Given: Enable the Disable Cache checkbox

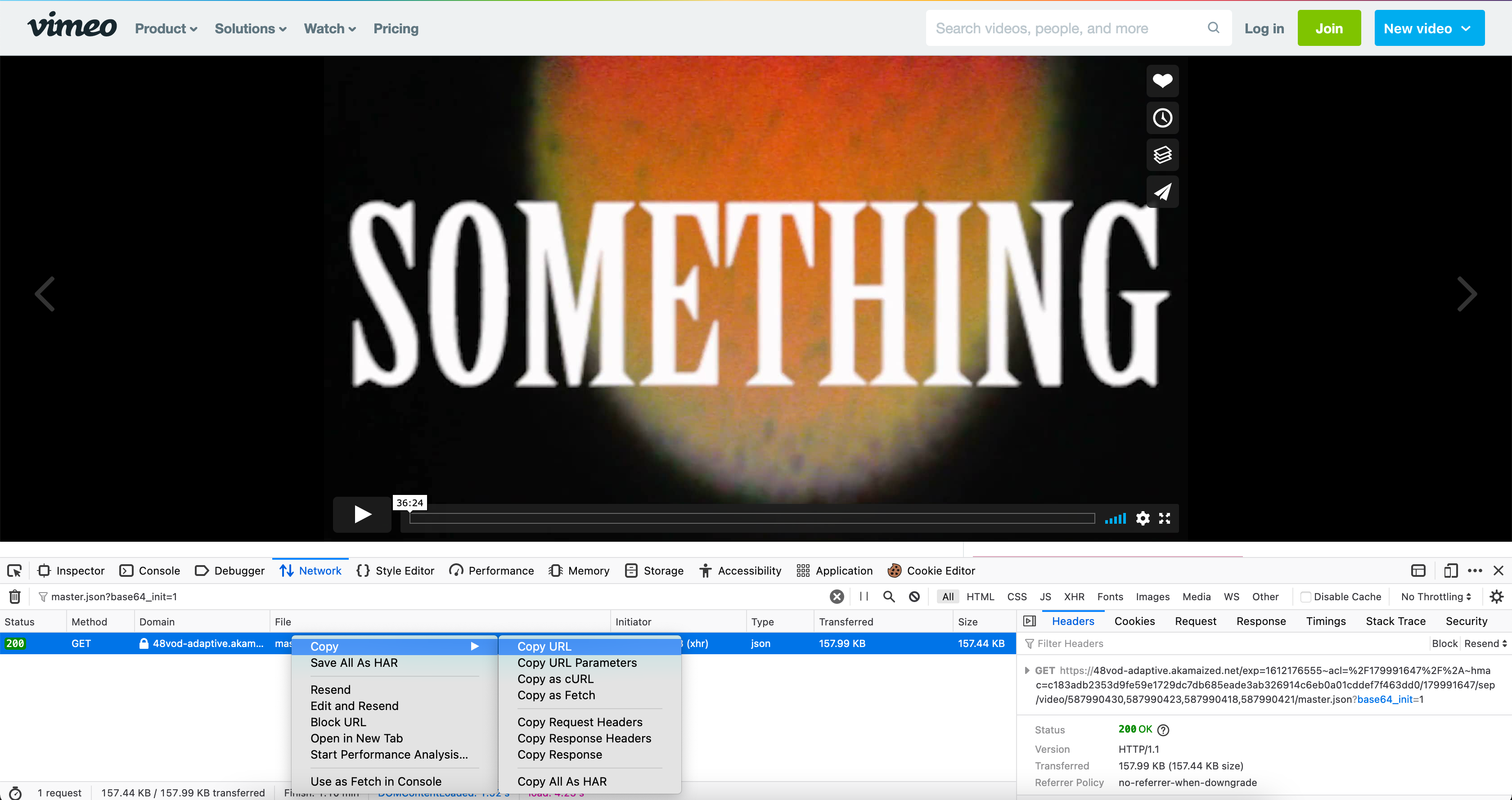Looking at the screenshot, I should click(x=1305, y=597).
